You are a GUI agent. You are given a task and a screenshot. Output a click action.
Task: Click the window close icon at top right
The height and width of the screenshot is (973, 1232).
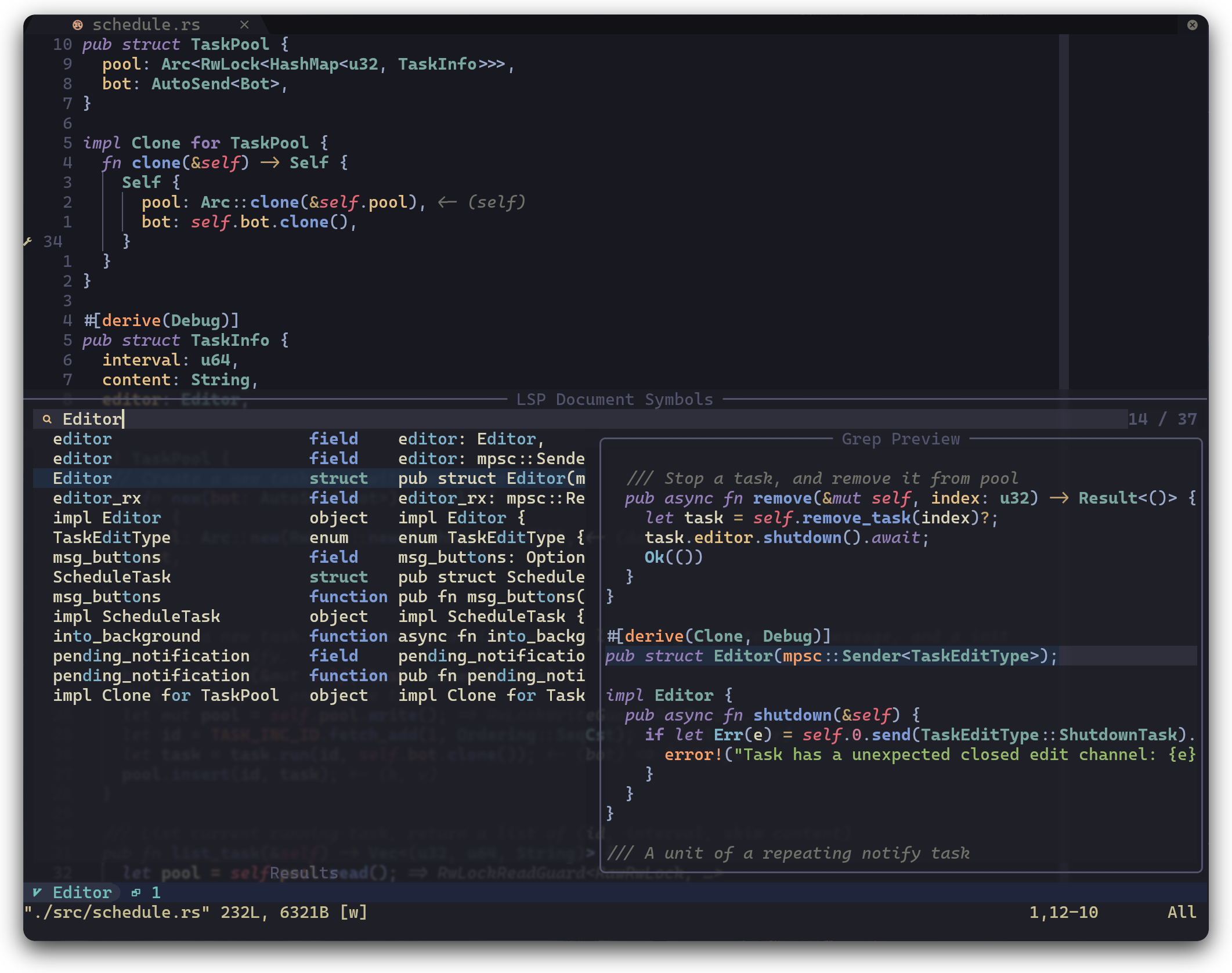pos(1192,25)
